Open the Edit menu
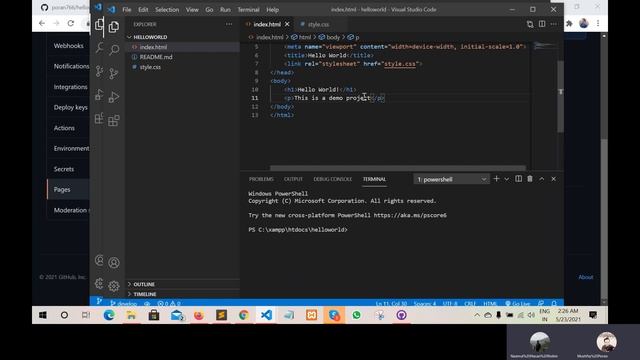 click(x=143, y=9)
